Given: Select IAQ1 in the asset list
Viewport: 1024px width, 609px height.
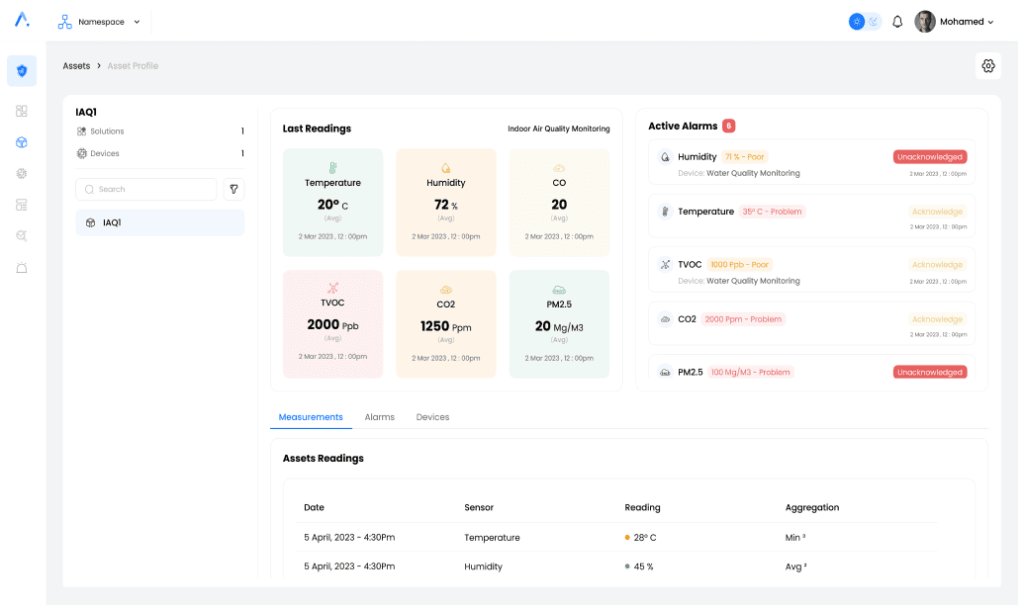Looking at the screenshot, I should [x=159, y=223].
